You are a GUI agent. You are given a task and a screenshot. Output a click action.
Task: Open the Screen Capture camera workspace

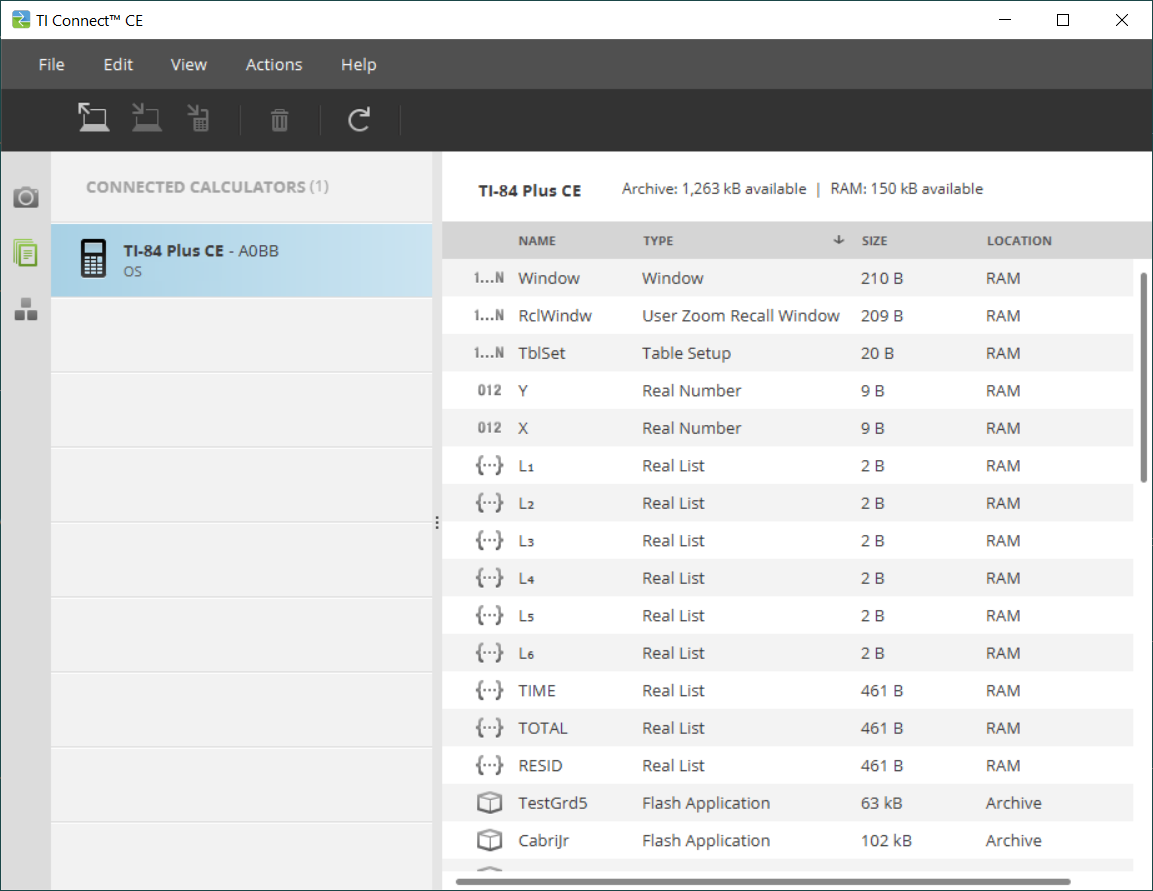tap(26, 197)
